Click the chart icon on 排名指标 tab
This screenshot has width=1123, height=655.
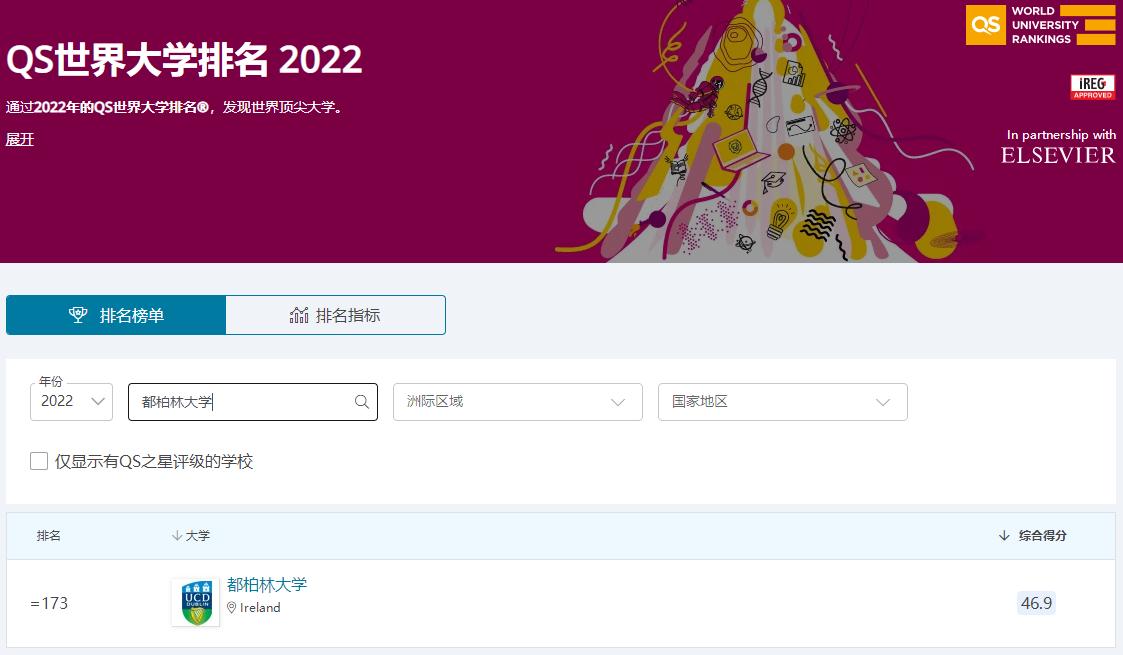(x=299, y=314)
